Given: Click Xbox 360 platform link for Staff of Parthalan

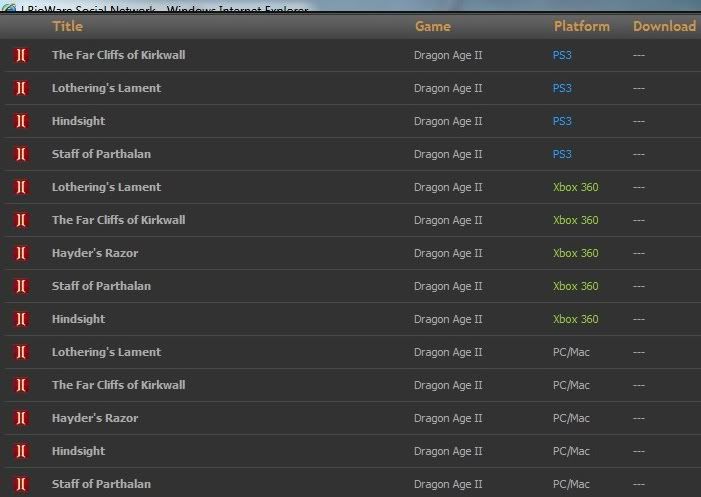Looking at the screenshot, I should click(576, 286).
